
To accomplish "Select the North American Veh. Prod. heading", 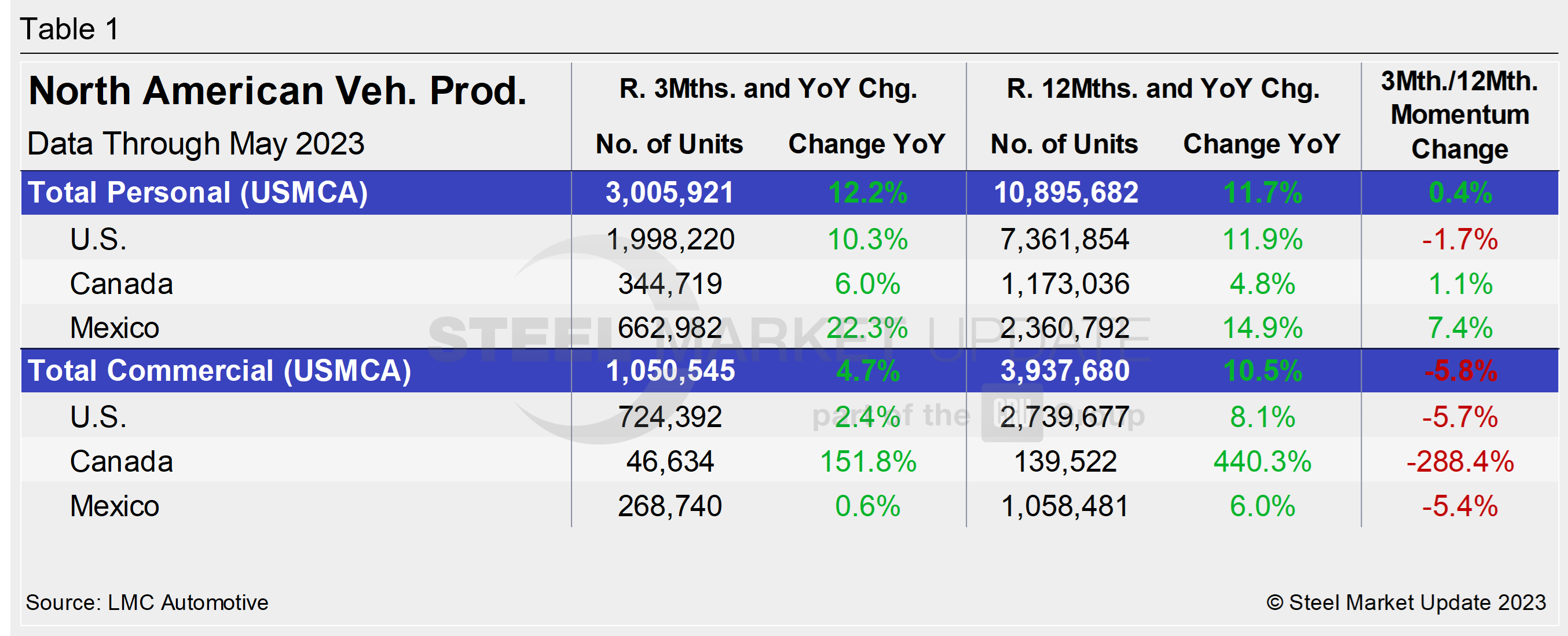I will tap(277, 91).
